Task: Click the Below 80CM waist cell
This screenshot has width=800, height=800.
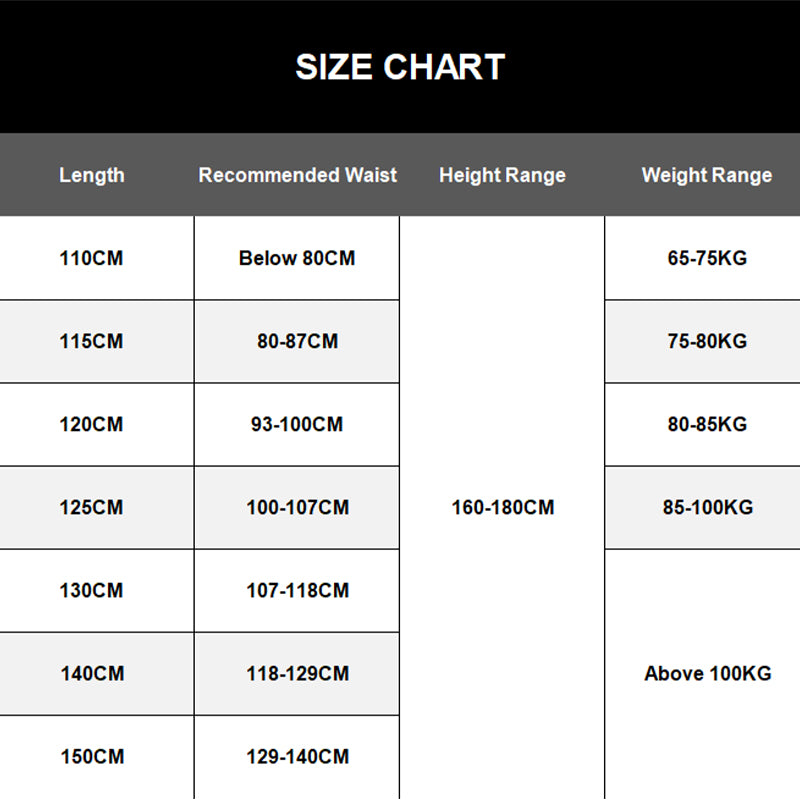Action: click(x=297, y=258)
